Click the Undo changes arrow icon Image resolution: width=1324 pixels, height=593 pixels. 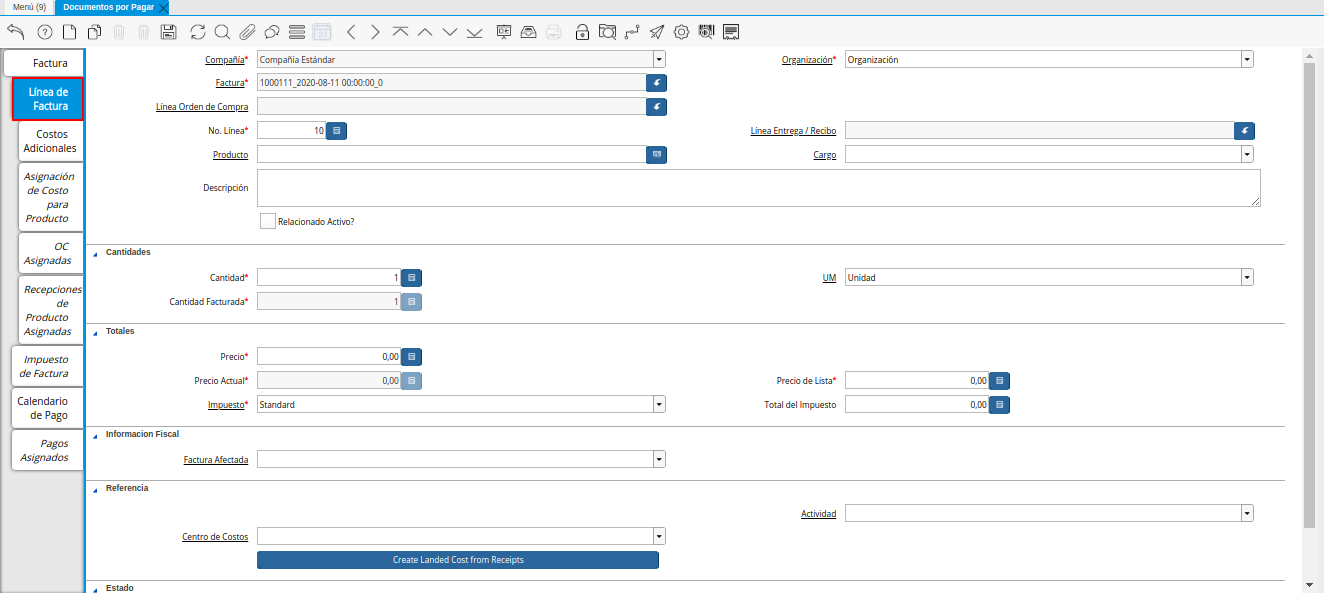pos(15,32)
